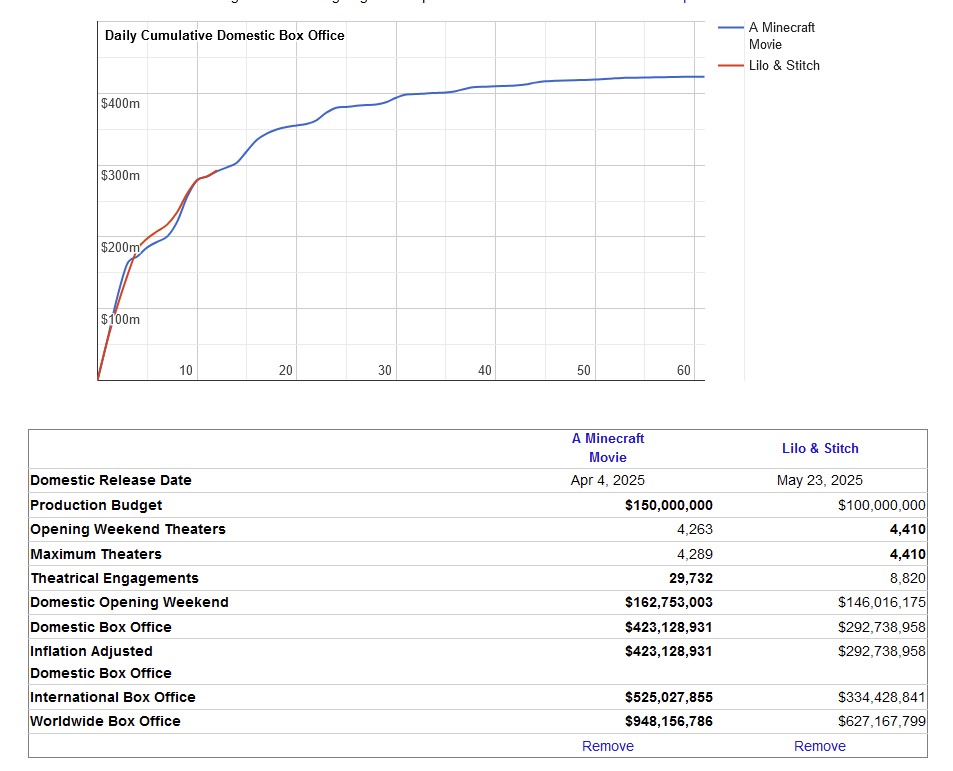
Task: Click the red line swatch in the chart legend
Action: [x=731, y=66]
